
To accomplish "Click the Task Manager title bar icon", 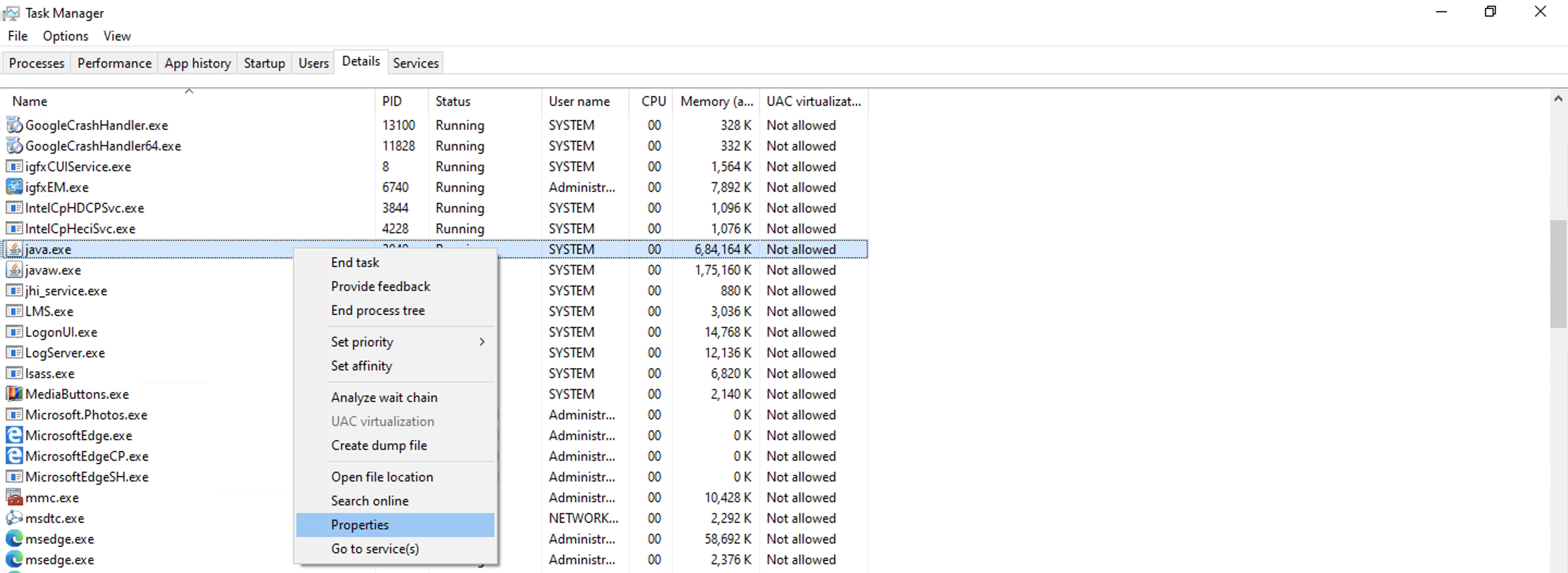I will coord(10,13).
